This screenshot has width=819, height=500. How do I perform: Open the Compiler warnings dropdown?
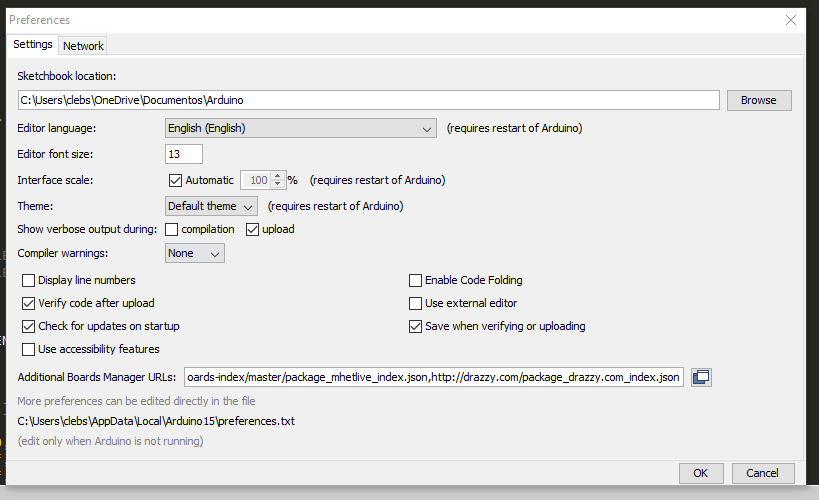[195, 253]
